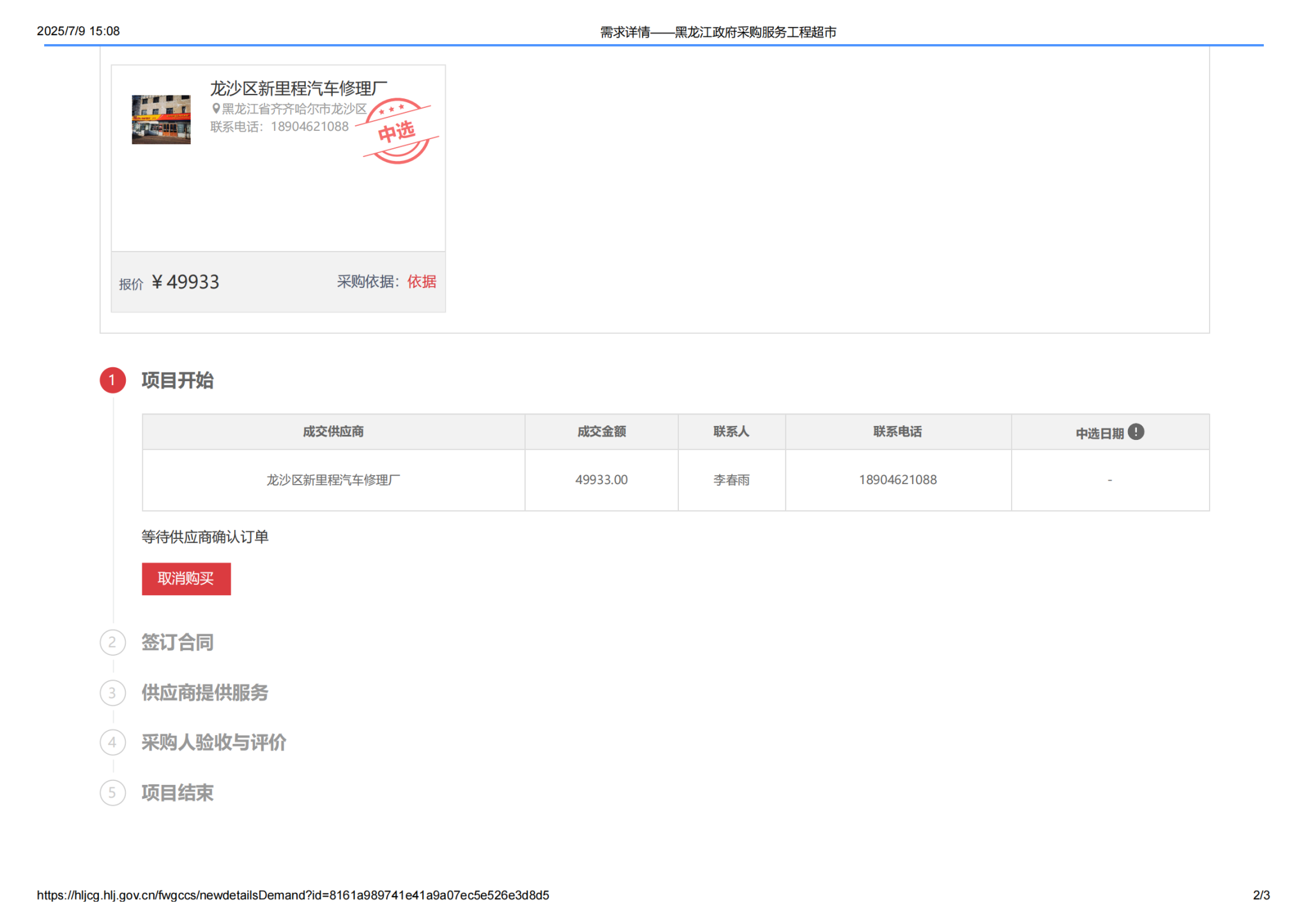Select the 签订合同 step heading
Image resolution: width=1308 pixels, height=924 pixels.
[178, 642]
